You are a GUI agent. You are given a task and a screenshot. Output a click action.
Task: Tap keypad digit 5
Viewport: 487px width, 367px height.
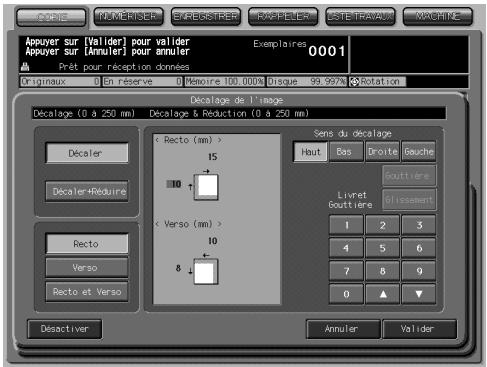click(382, 248)
